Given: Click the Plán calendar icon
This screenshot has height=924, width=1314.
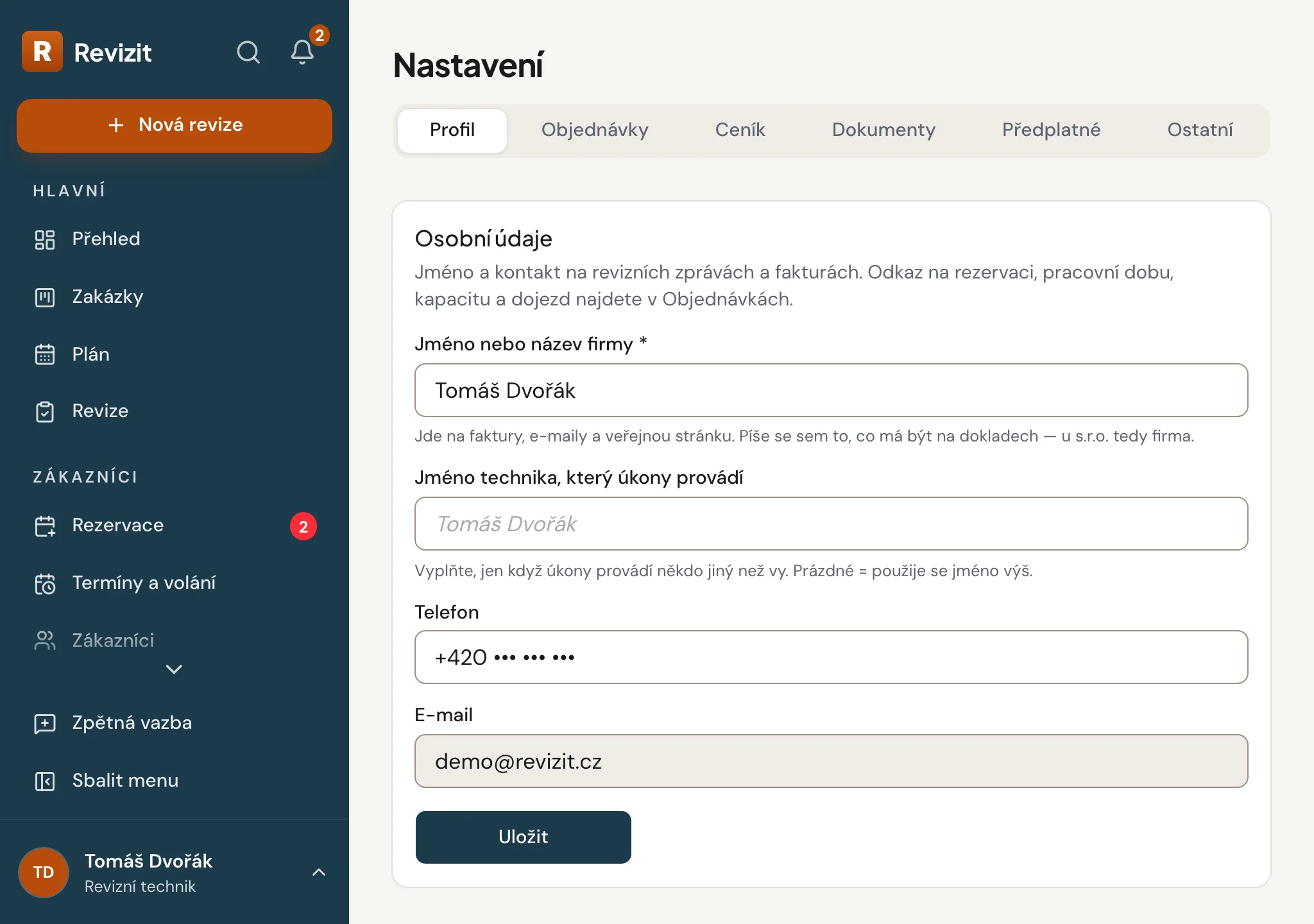Looking at the screenshot, I should click(x=45, y=354).
